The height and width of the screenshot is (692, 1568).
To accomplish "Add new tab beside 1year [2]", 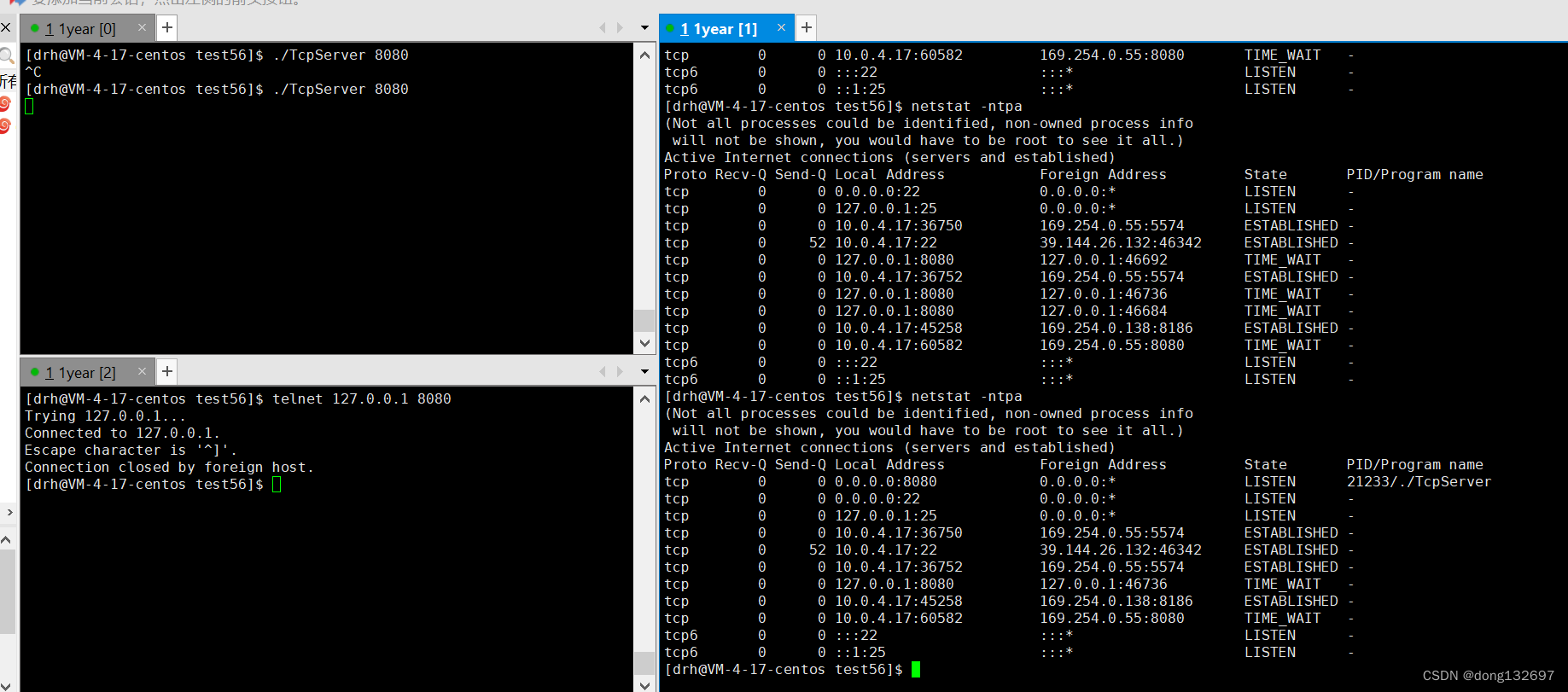I will click(x=167, y=371).
